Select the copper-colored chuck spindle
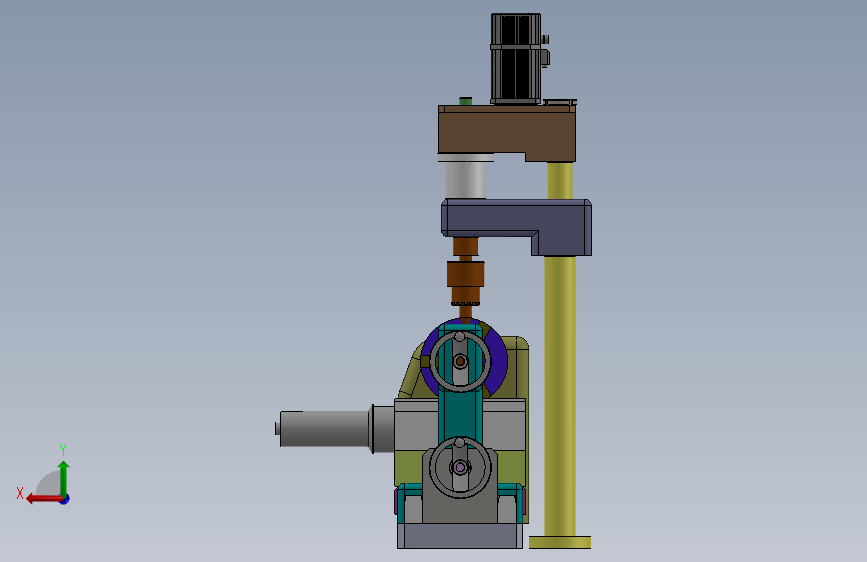The width and height of the screenshot is (867, 562). (466, 281)
